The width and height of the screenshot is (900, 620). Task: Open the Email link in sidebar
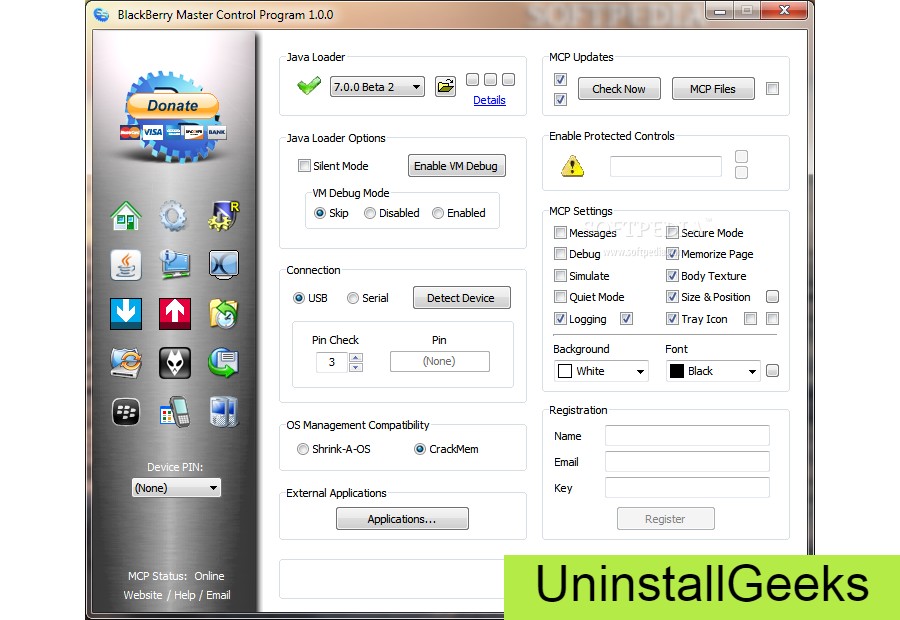click(218, 595)
